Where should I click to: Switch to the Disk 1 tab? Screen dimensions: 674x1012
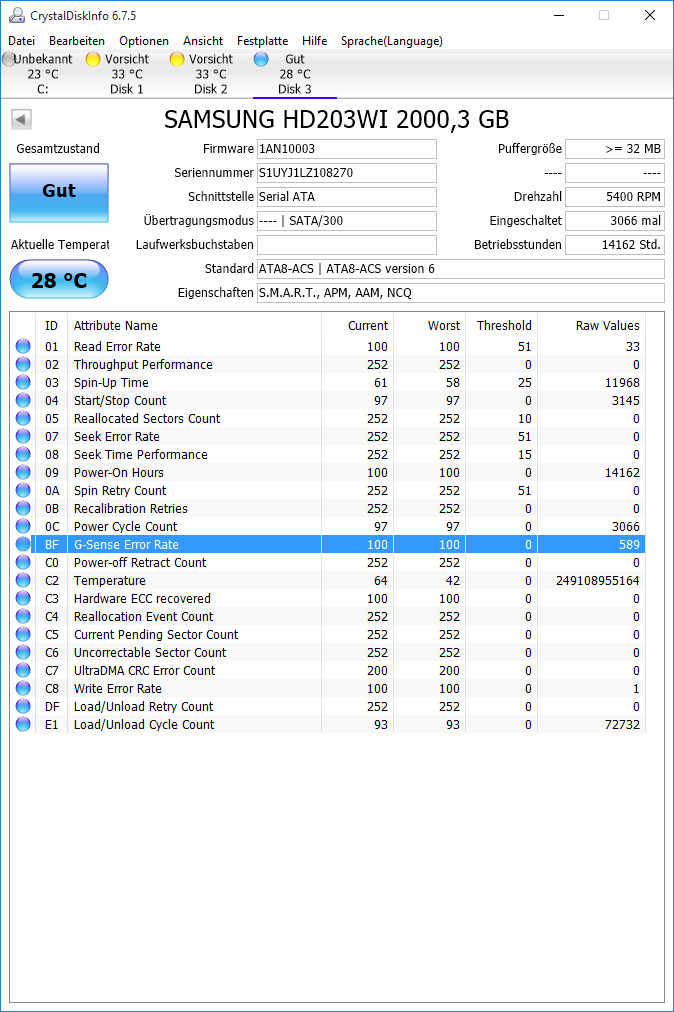(127, 74)
